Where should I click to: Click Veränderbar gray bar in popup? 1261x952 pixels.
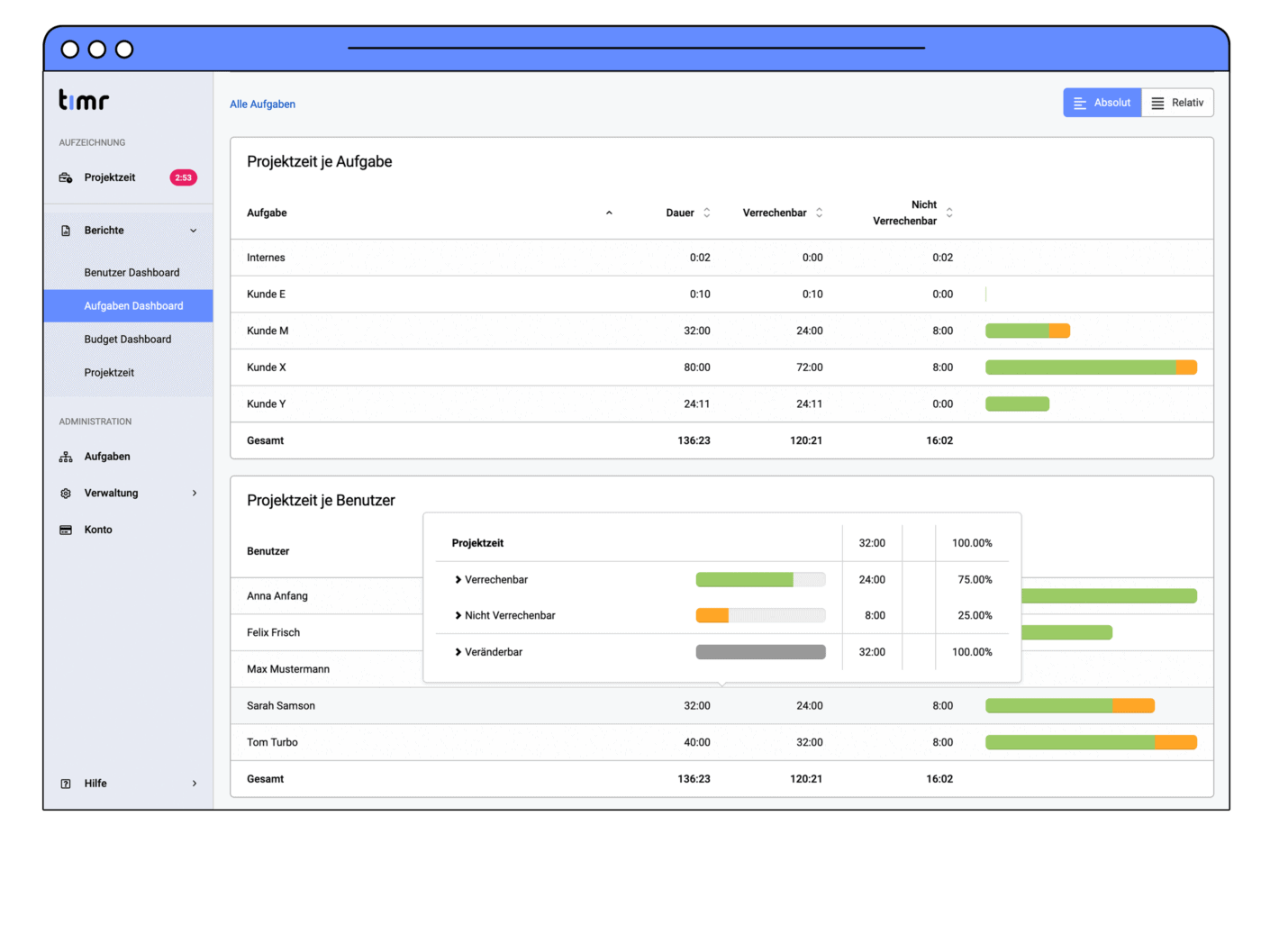(760, 652)
